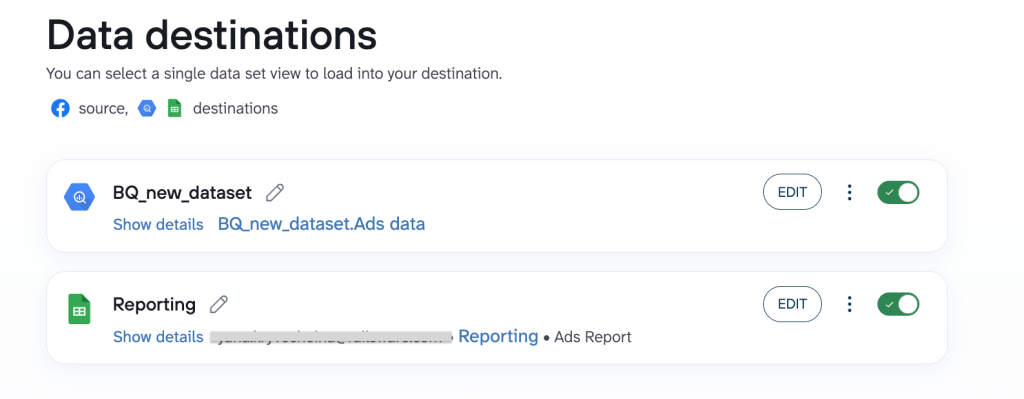The image size is (1024, 399).
Task: Click the BQ_new_dataset title text
Action: (x=182, y=193)
